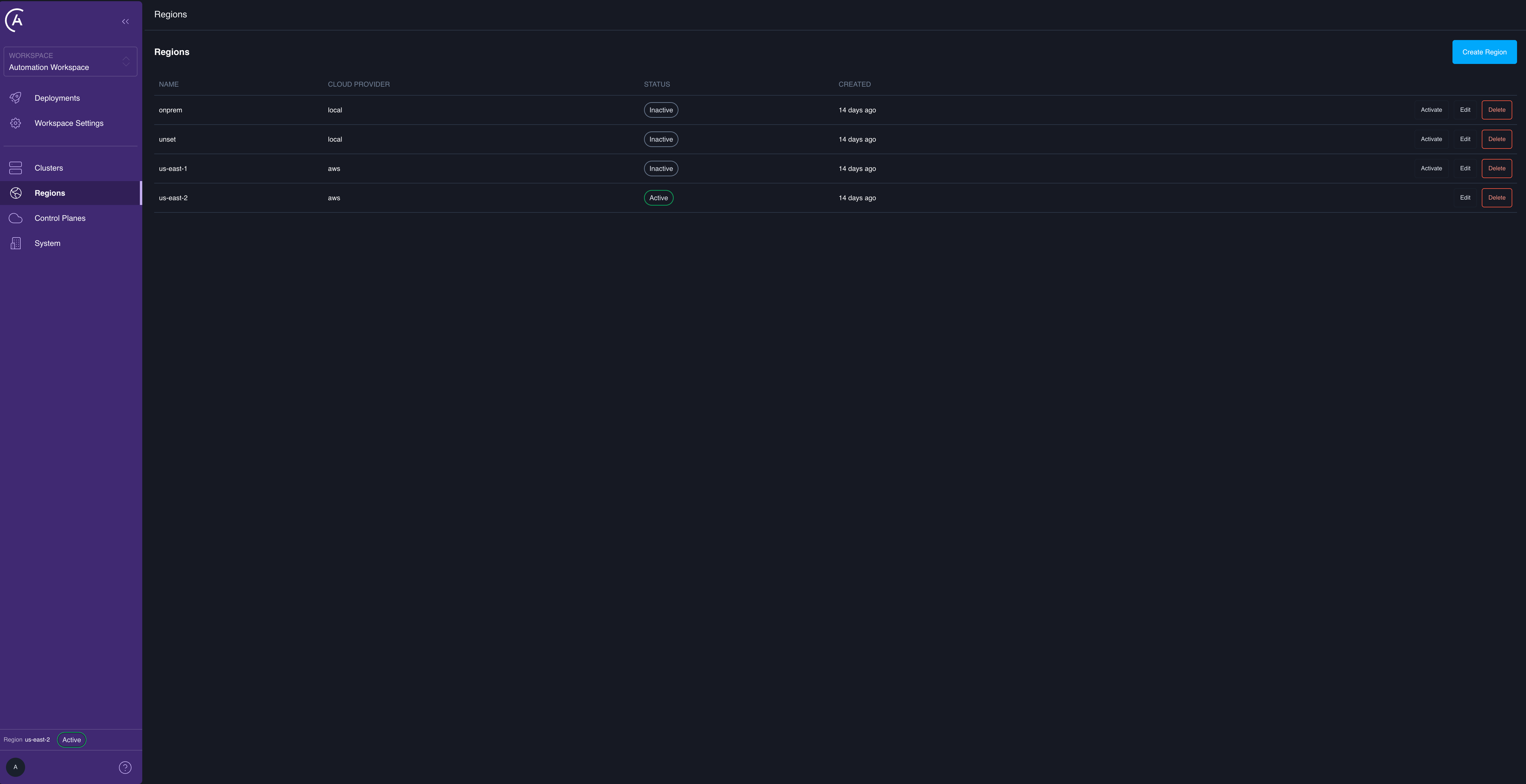This screenshot has height=784, width=1526.
Task: Click the System building icon
Action: 16,244
